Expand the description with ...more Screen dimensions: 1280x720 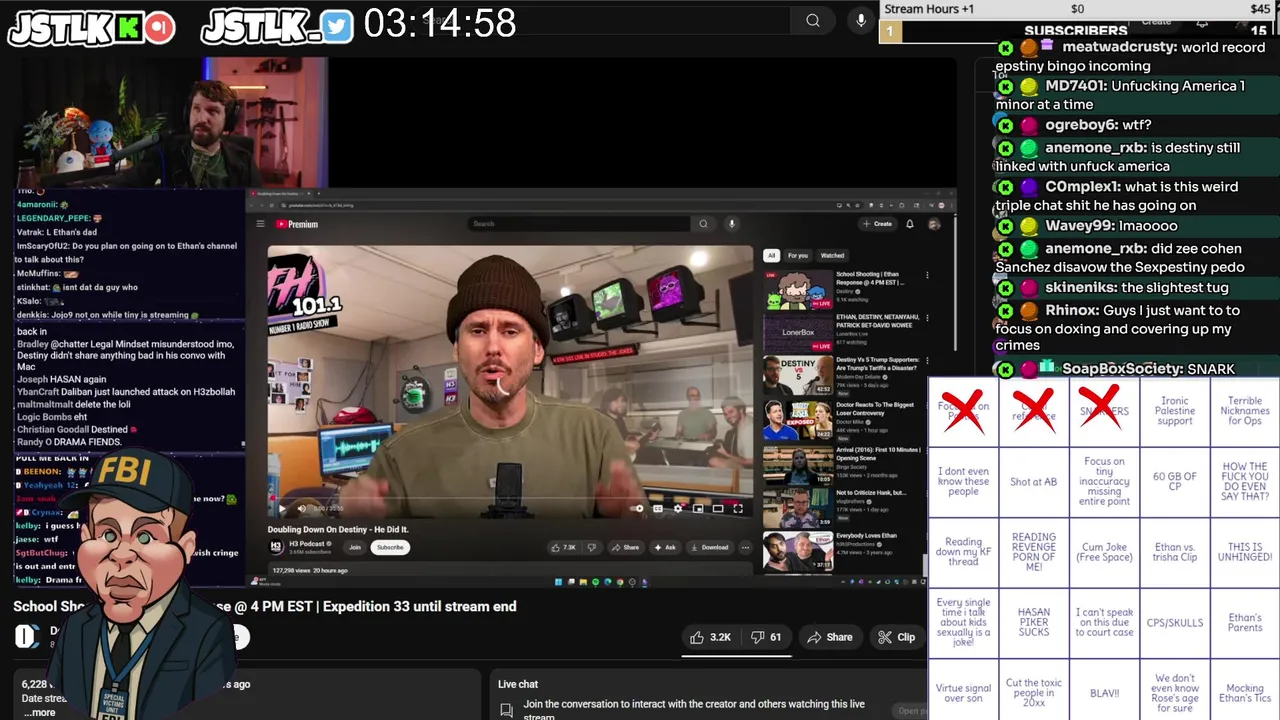click(x=41, y=712)
